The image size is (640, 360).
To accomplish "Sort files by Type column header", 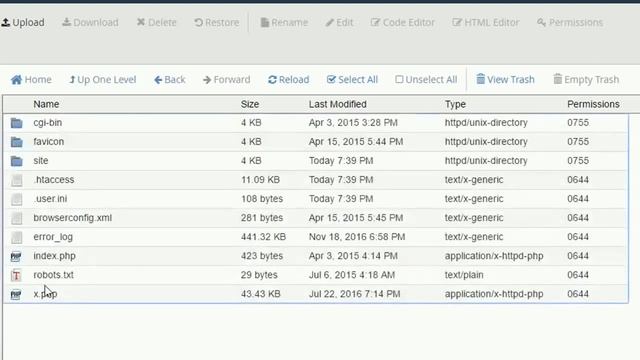I will tap(455, 104).
